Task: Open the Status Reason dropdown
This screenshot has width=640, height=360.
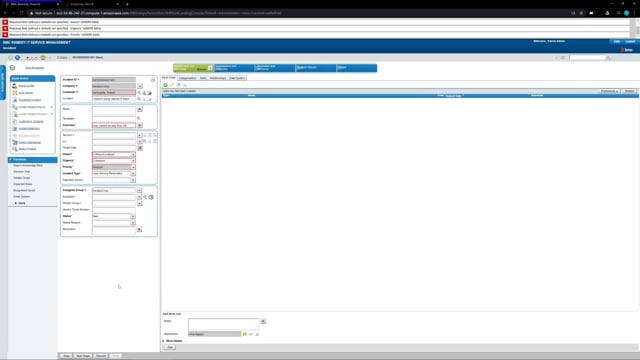Action: pyautogui.click(x=133, y=223)
